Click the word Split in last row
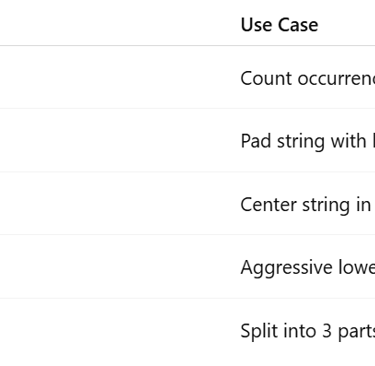 coord(257,331)
